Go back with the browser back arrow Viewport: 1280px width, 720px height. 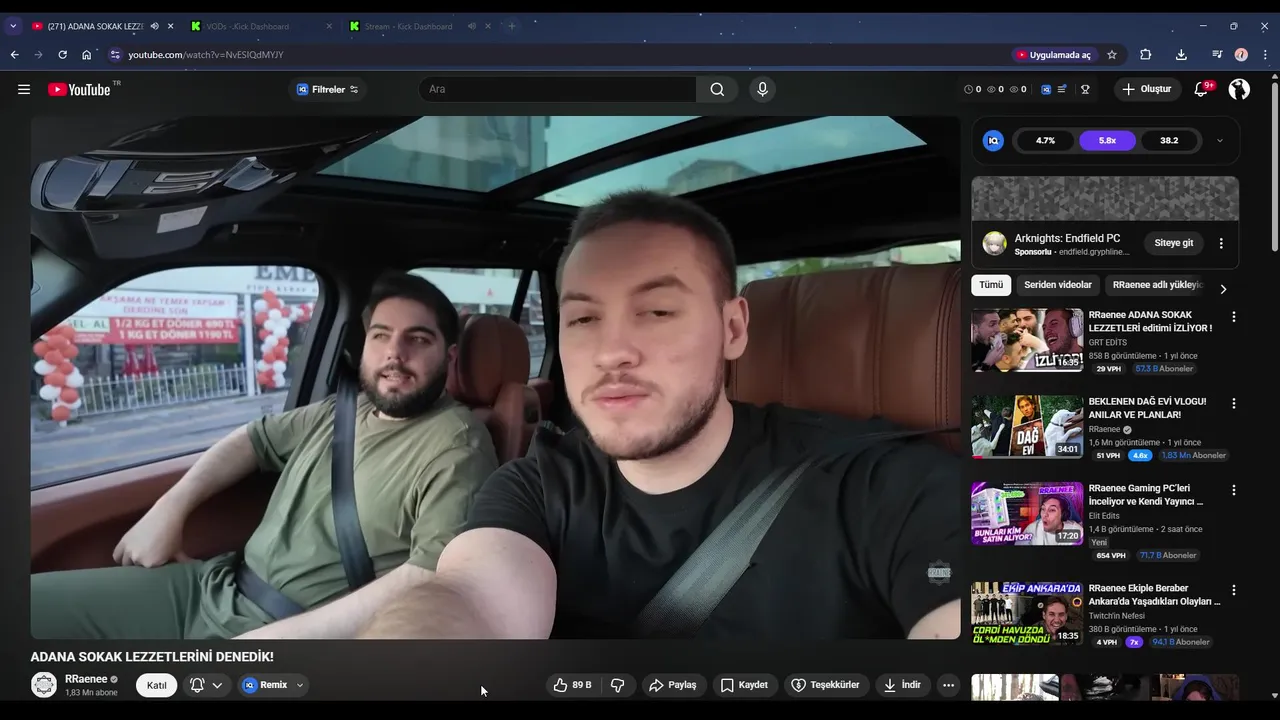point(14,54)
